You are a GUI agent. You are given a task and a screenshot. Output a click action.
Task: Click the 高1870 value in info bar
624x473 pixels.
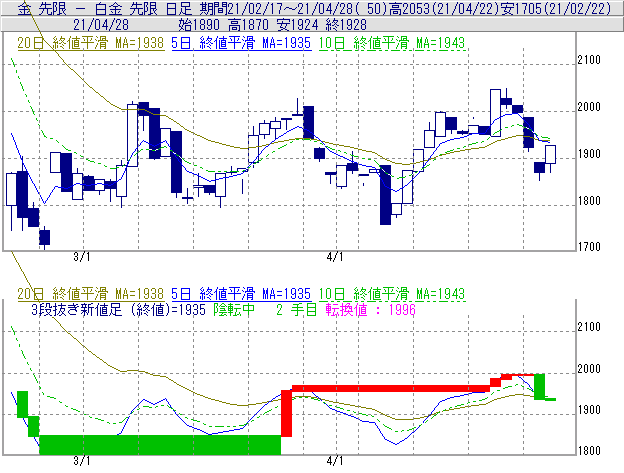click(248, 25)
